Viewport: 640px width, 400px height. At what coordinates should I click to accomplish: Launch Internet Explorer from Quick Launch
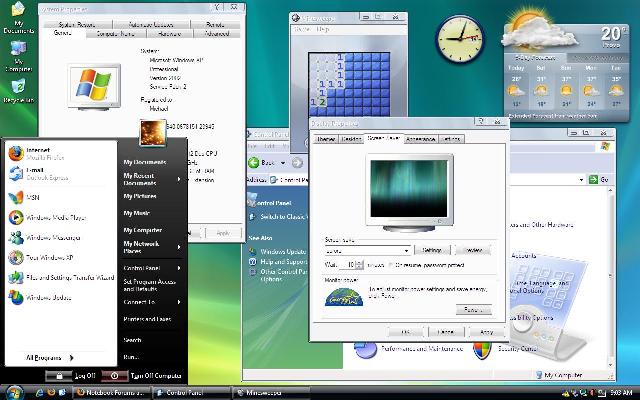point(40,393)
